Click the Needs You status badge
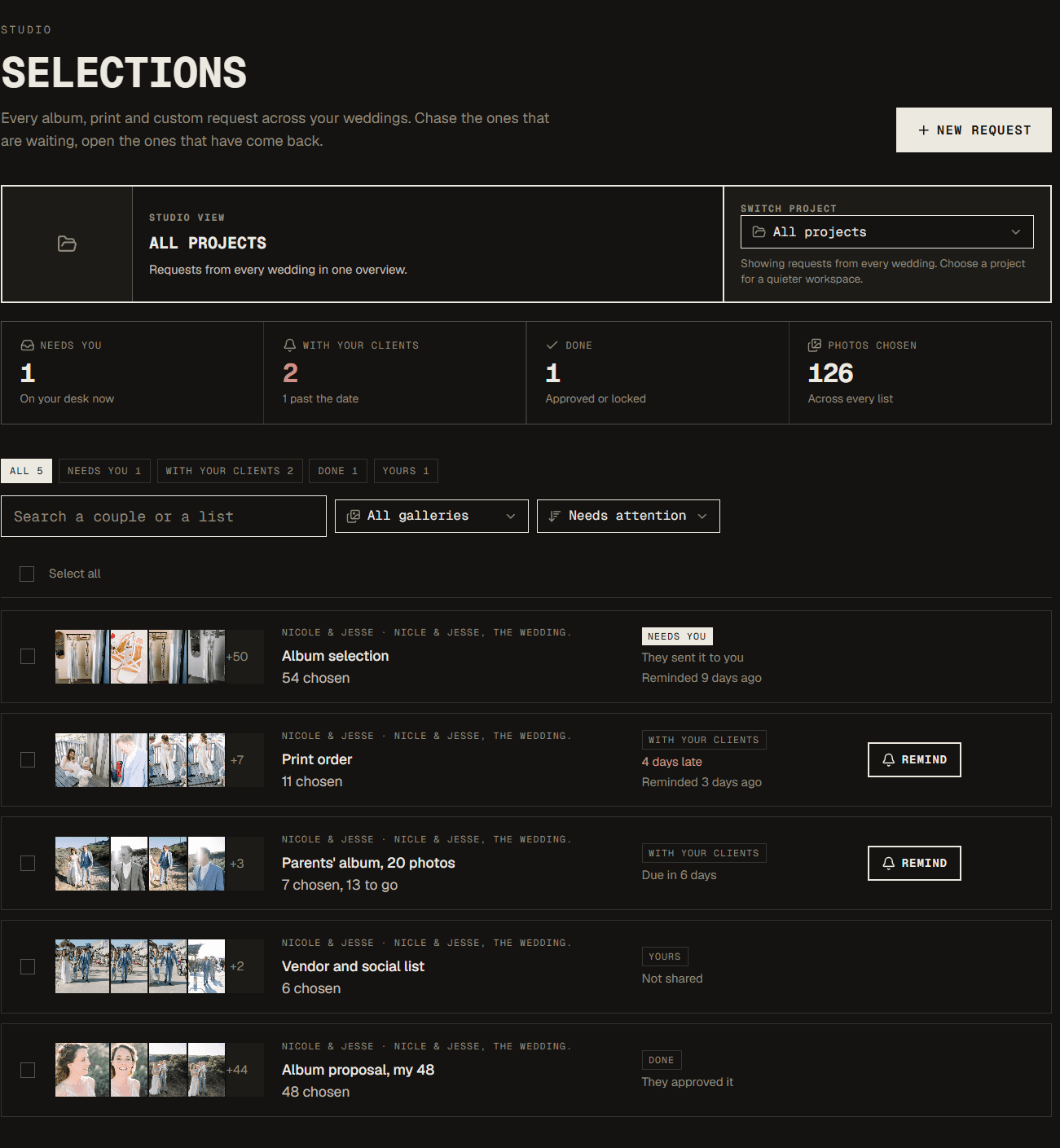 [x=677, y=636]
